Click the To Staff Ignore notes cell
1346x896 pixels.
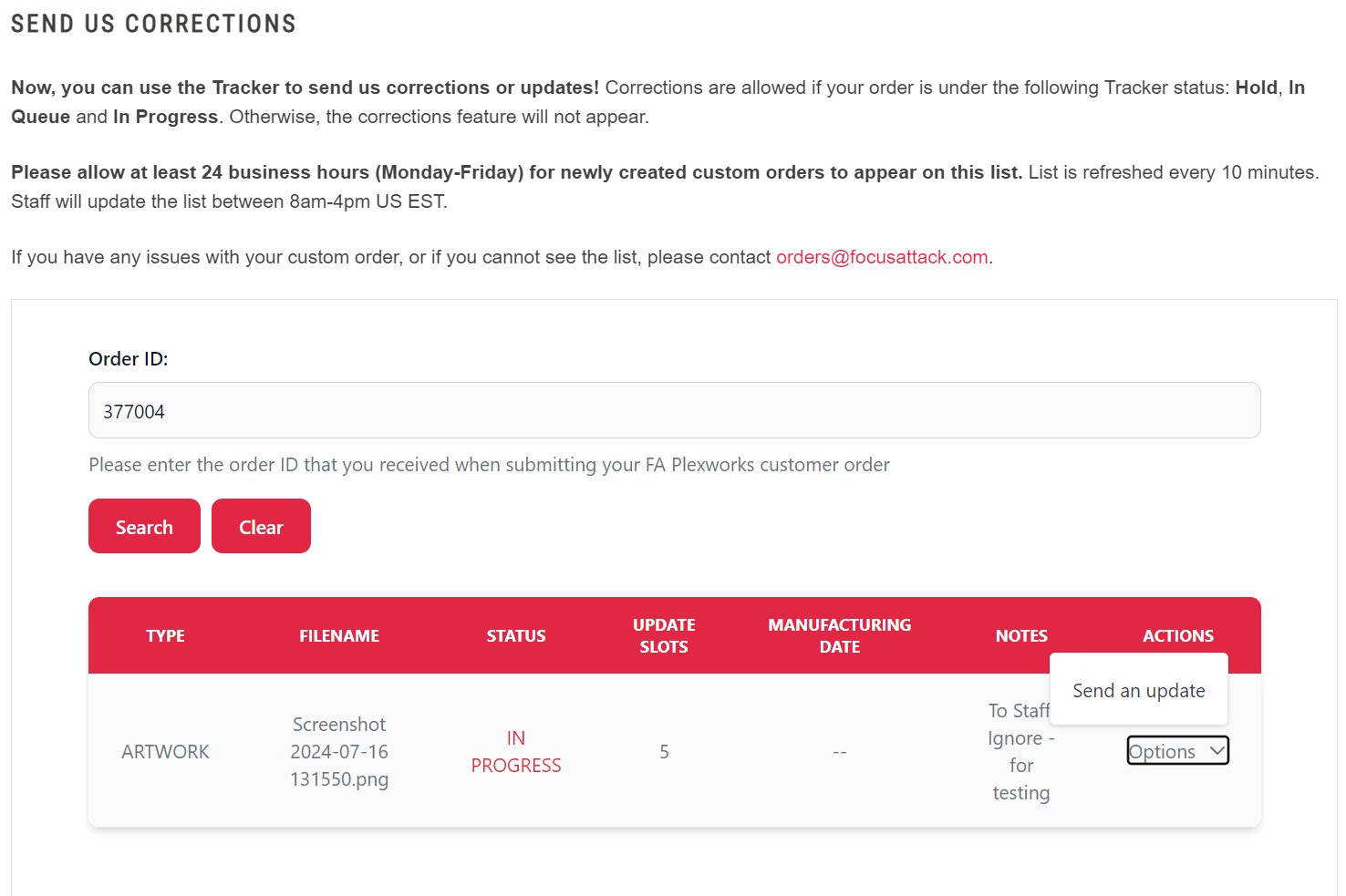(1021, 751)
